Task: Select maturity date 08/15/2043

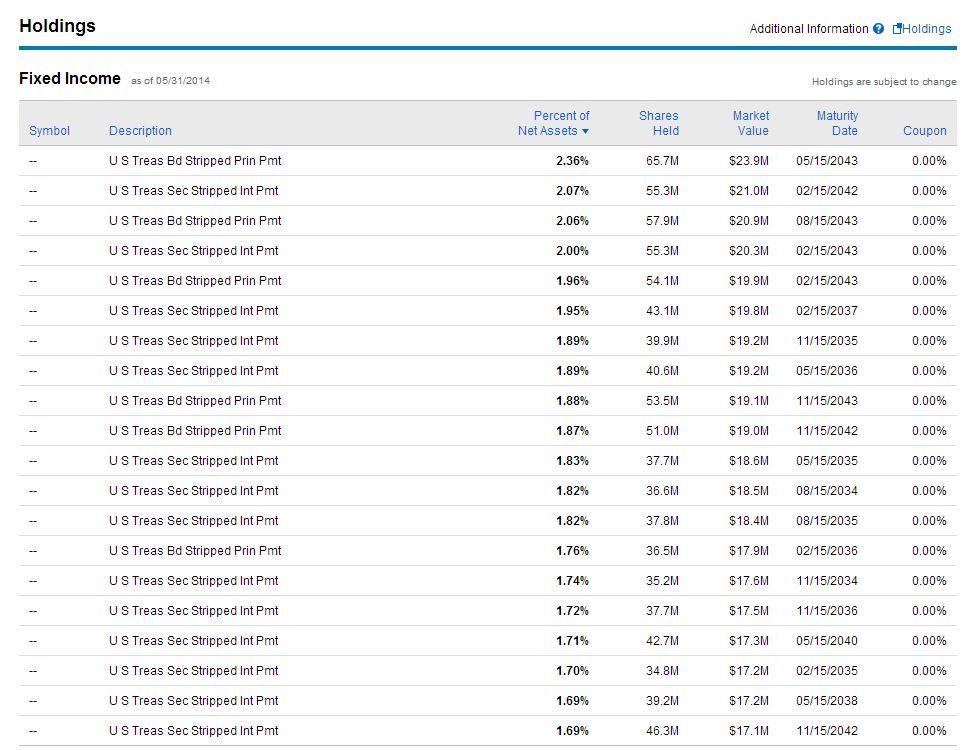Action: (x=826, y=221)
